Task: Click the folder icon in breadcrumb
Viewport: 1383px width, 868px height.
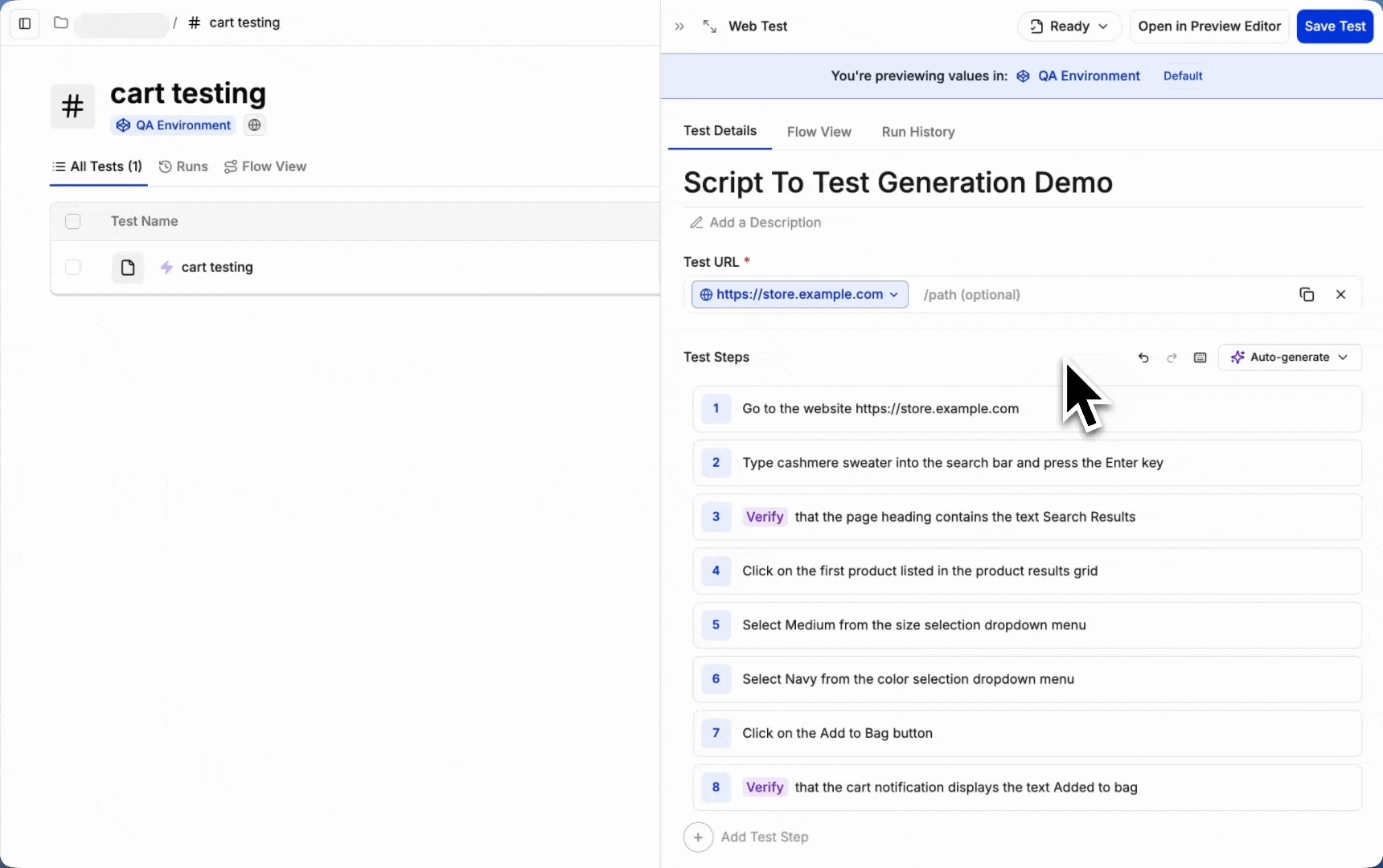Action: pyautogui.click(x=60, y=23)
